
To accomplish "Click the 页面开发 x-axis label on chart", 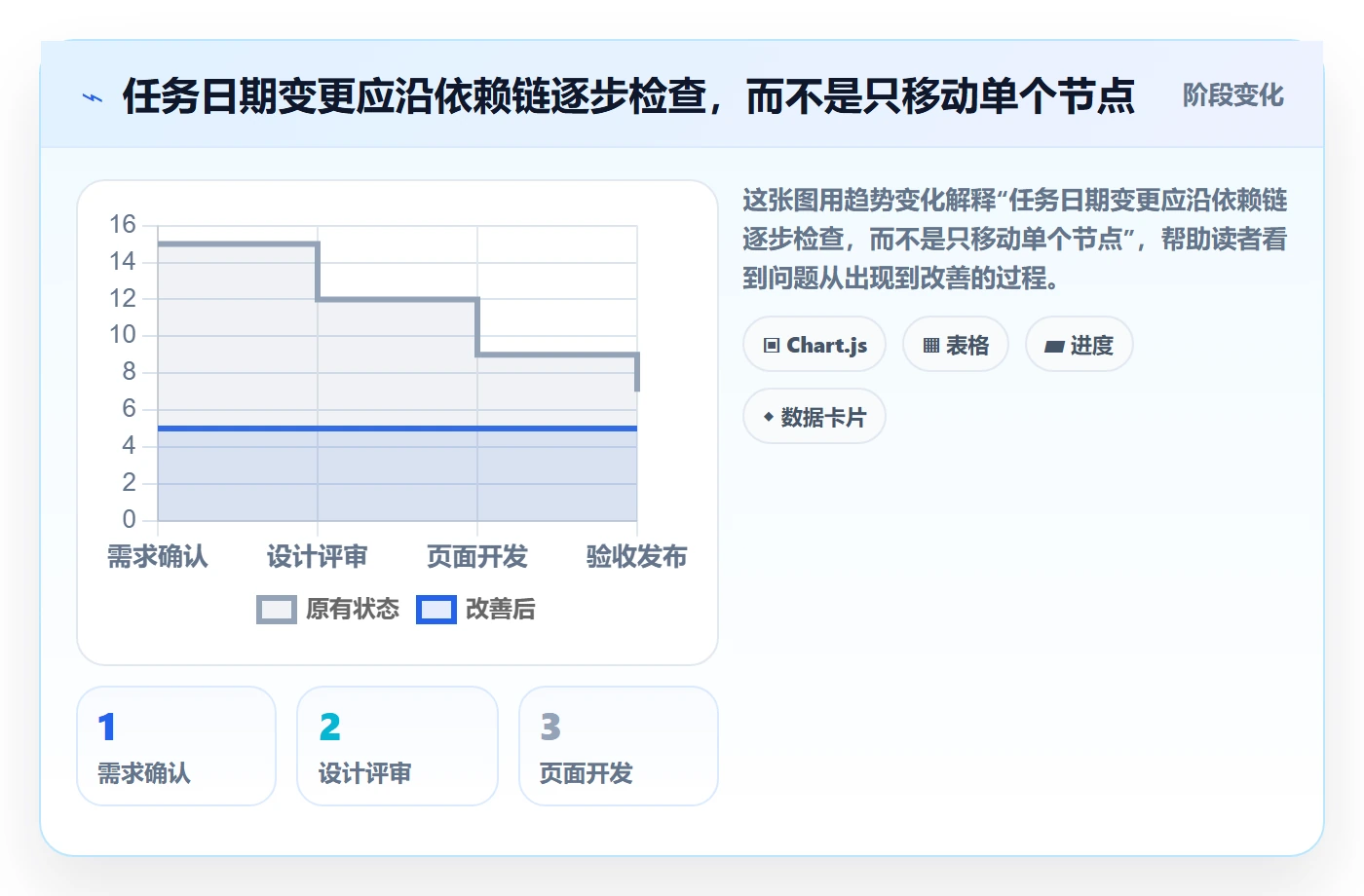I will (477, 557).
